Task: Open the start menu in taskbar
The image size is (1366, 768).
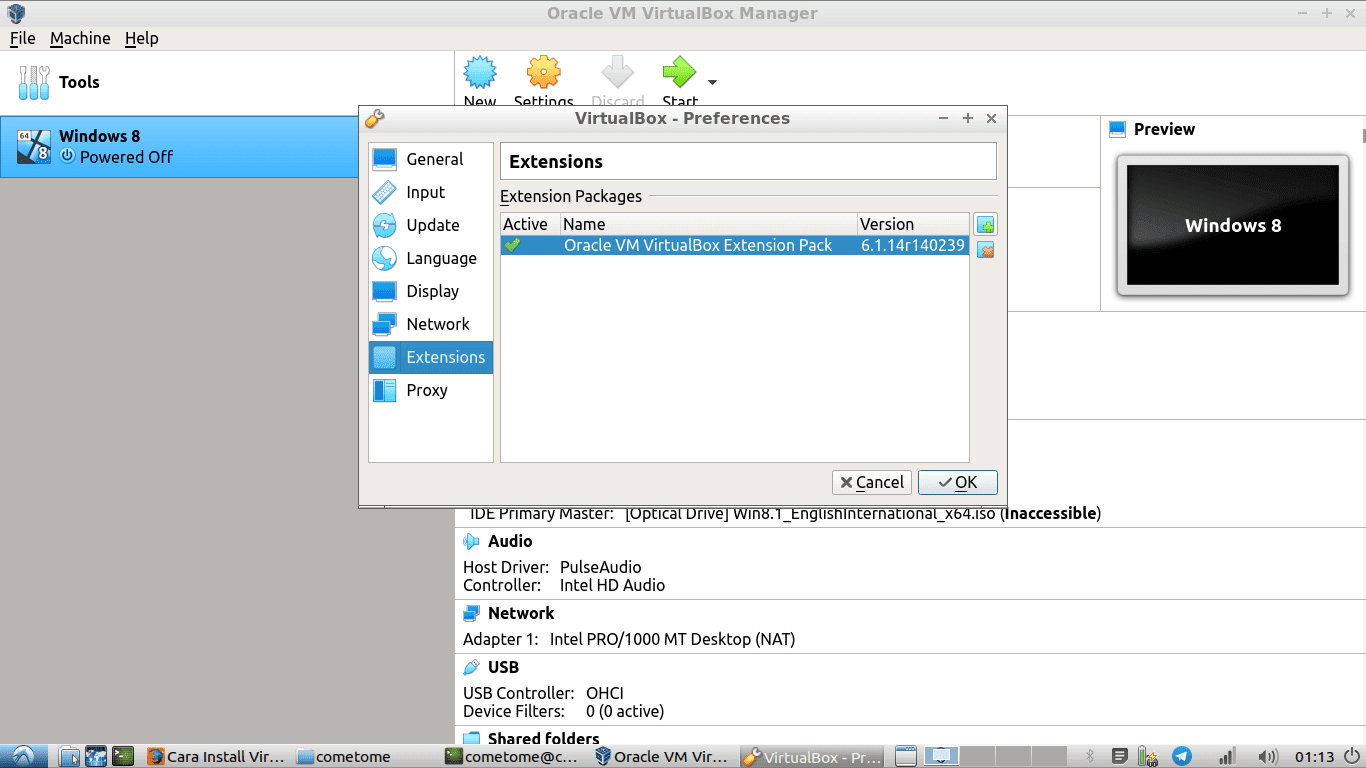Action: point(24,756)
